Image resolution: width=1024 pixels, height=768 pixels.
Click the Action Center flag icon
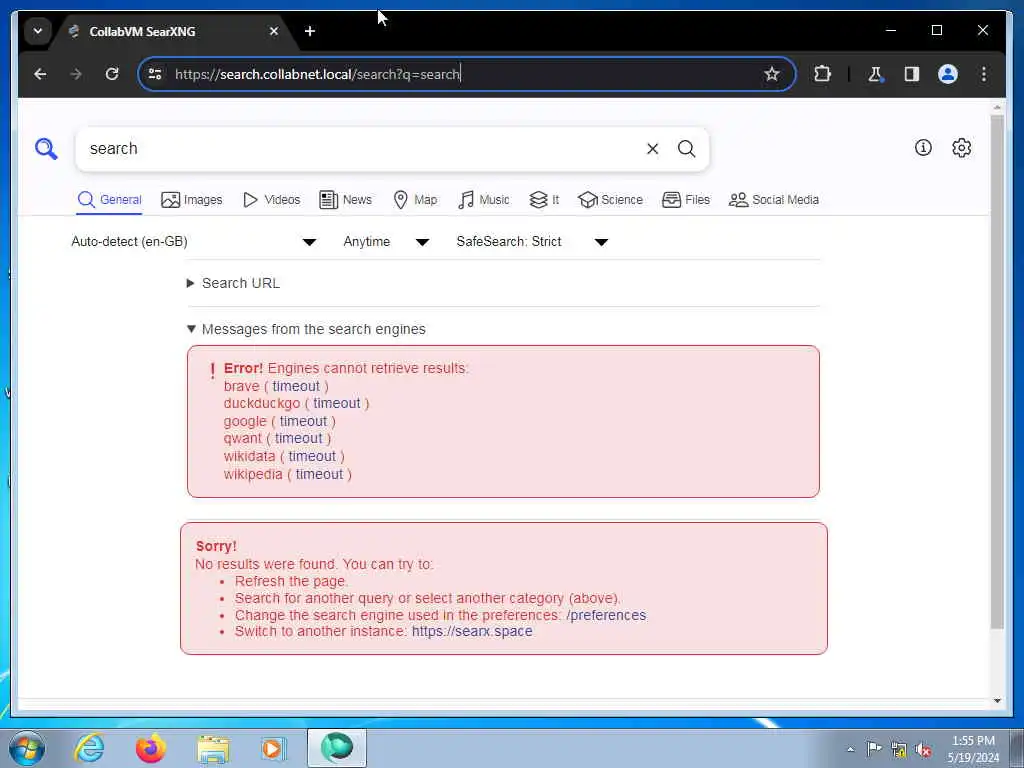[x=874, y=749]
